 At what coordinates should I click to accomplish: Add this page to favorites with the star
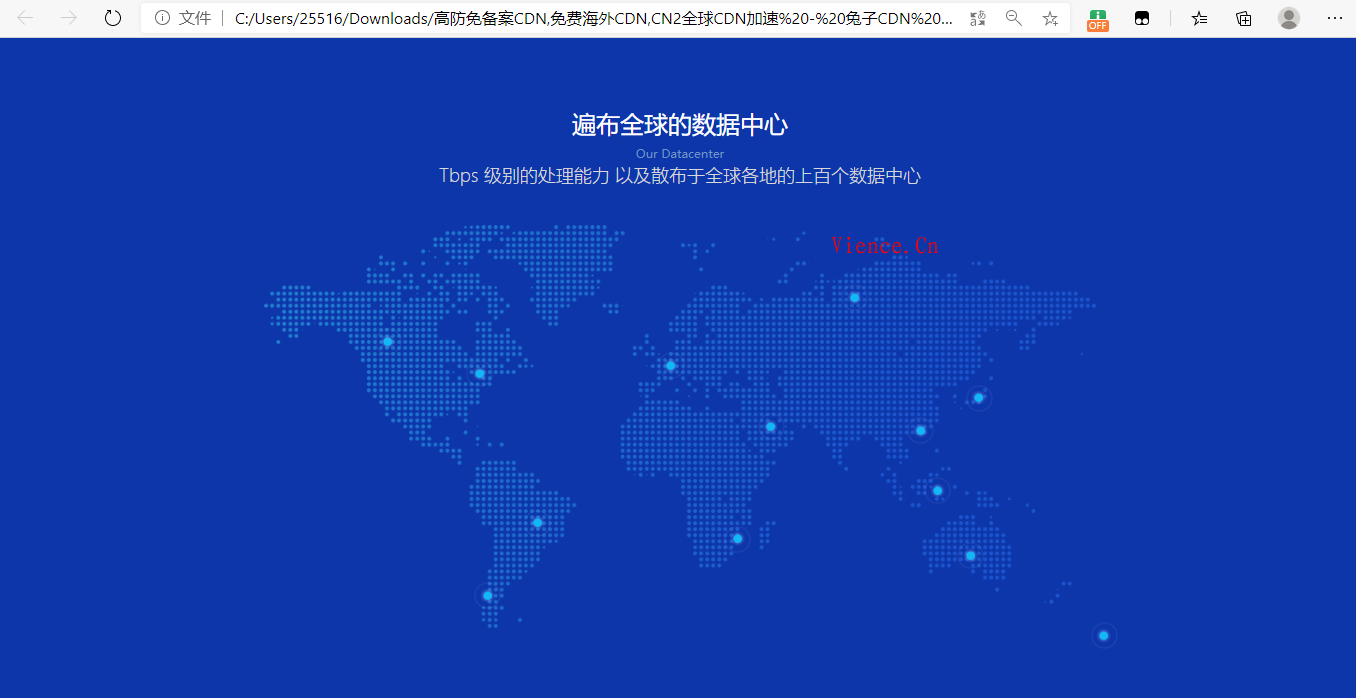[x=1050, y=18]
